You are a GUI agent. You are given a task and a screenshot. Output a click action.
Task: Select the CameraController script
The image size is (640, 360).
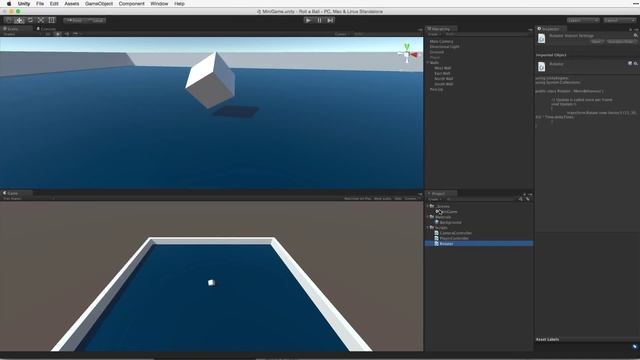(x=455, y=233)
